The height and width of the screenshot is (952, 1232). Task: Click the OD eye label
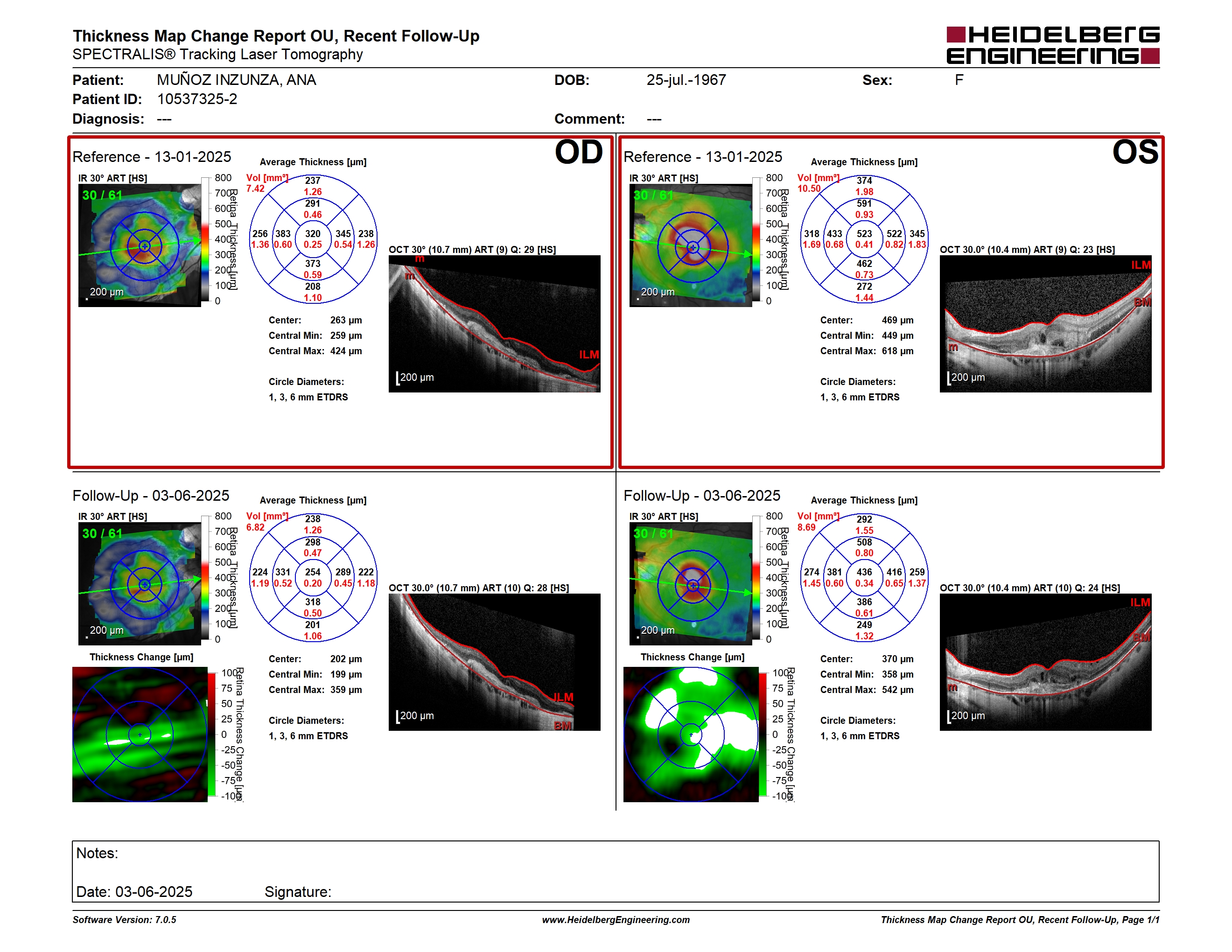[x=578, y=152]
